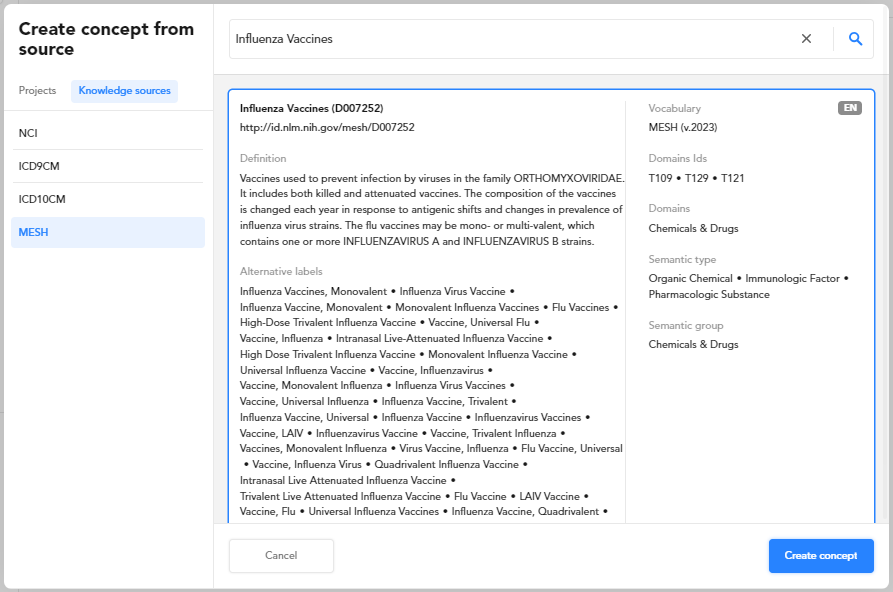The height and width of the screenshot is (592, 893).
Task: Click the Alternative labels heading
Action: pos(281,271)
